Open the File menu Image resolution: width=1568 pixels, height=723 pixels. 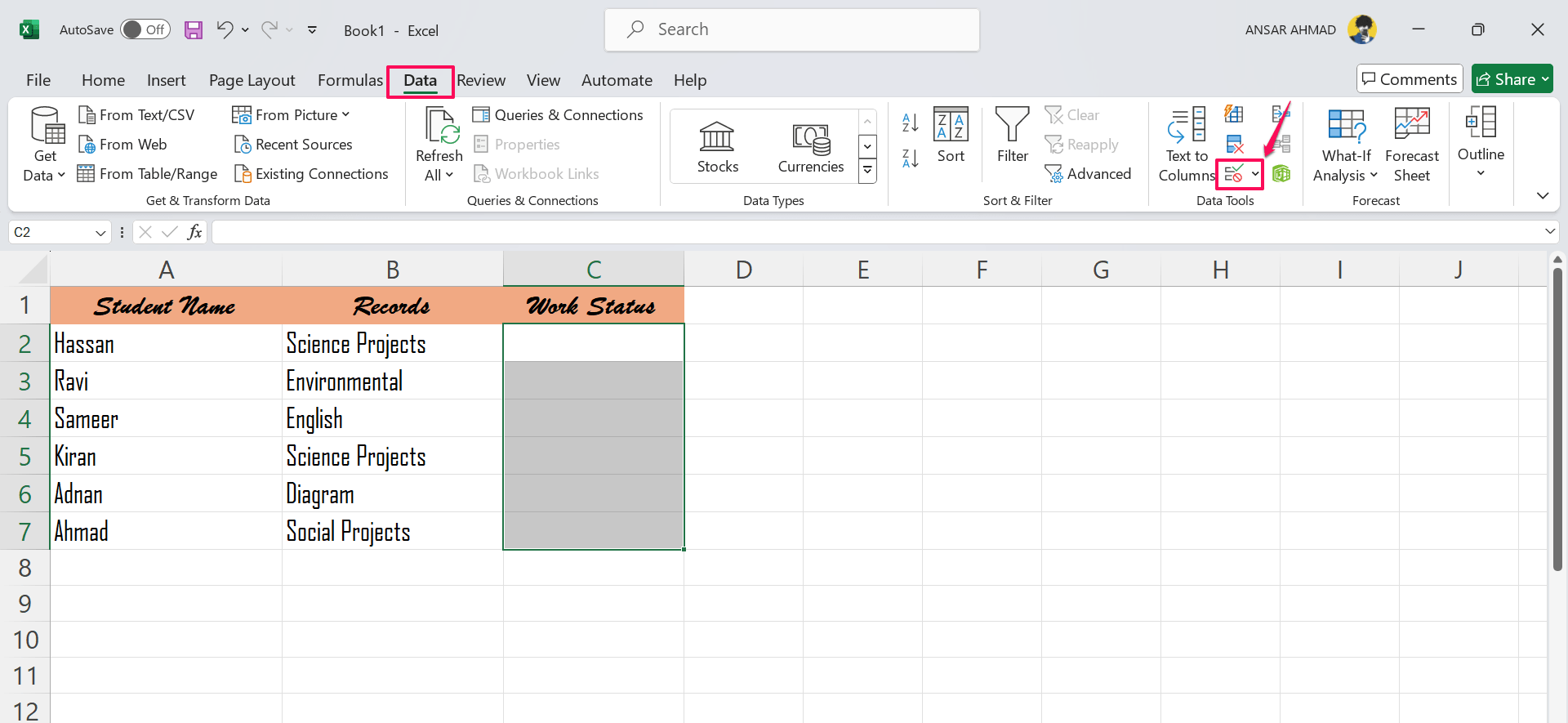pos(38,80)
